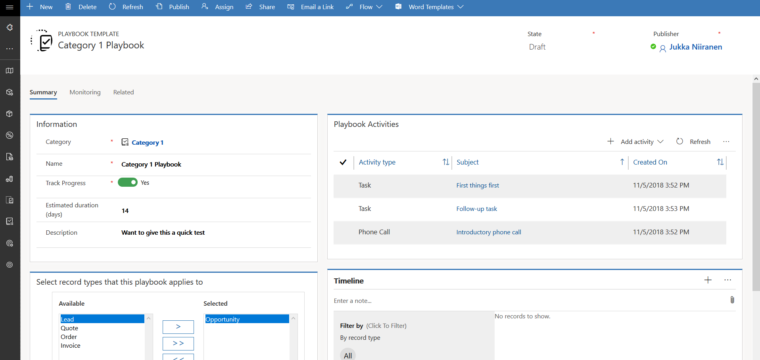
Task: Click the Draft state field
Action: pos(537,47)
